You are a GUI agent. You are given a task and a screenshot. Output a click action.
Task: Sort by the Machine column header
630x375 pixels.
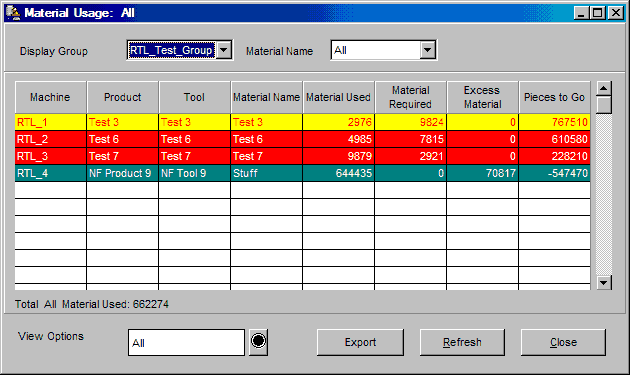click(x=50, y=97)
